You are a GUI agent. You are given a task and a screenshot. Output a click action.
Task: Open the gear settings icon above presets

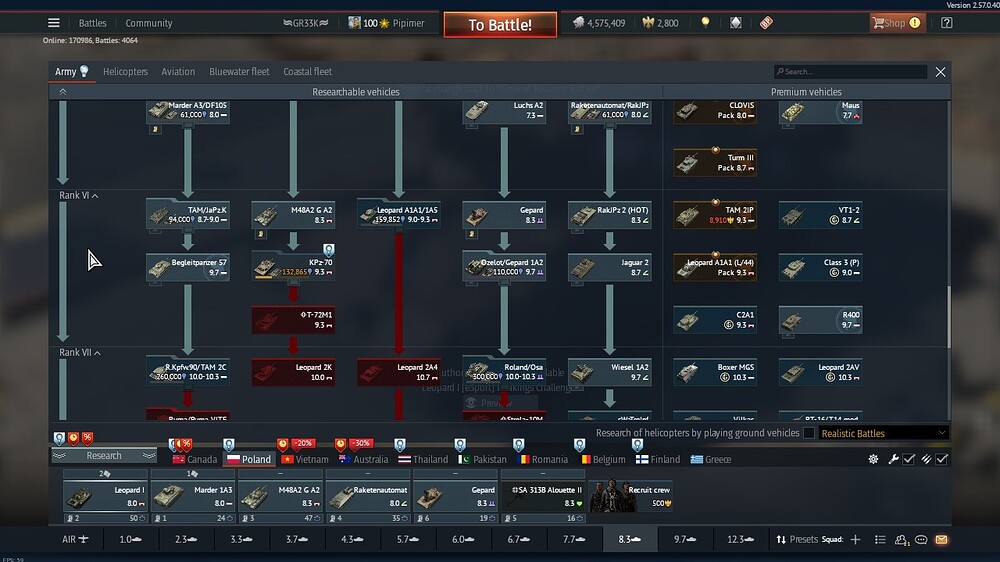pyautogui.click(x=873, y=459)
